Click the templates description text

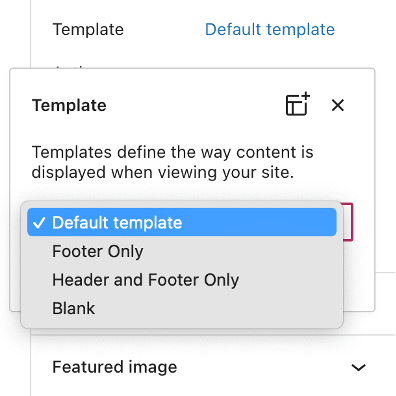172,162
